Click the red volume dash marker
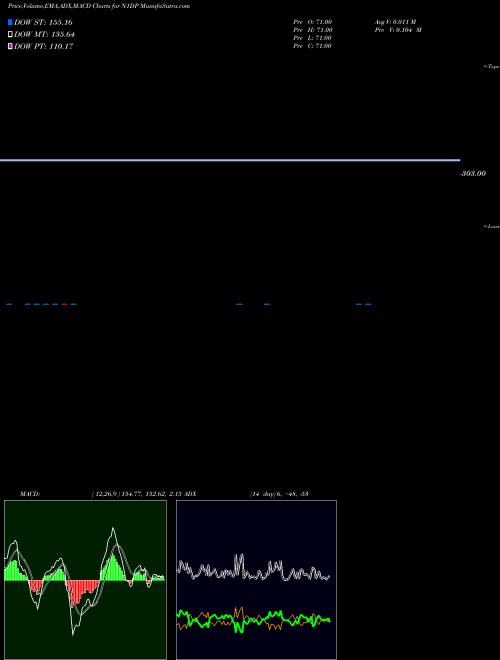Viewport: 500px width, 660px height. [x=64, y=304]
